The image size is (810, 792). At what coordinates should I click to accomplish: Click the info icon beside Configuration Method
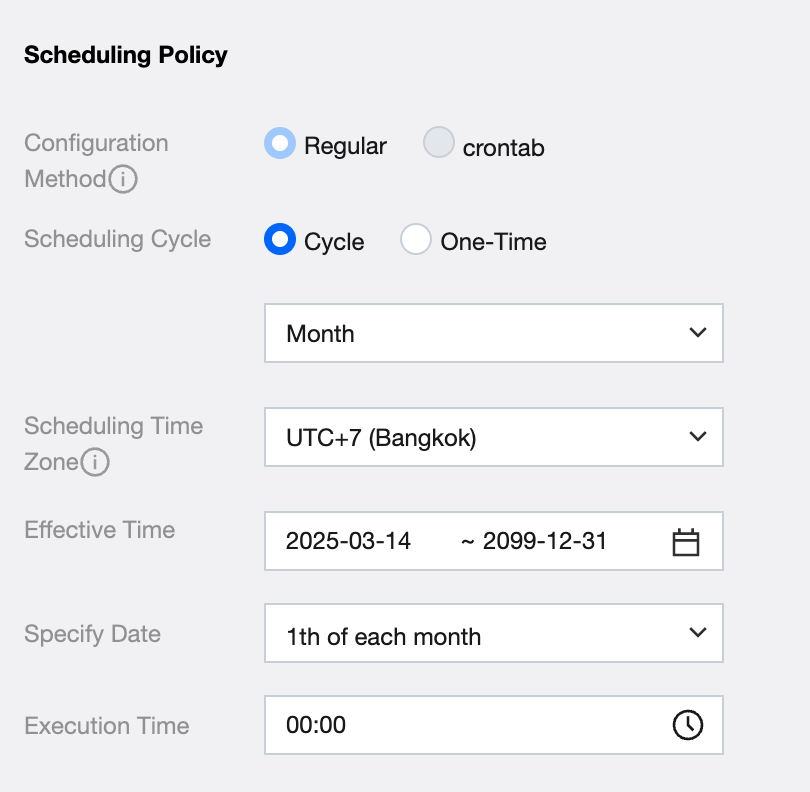(x=123, y=180)
